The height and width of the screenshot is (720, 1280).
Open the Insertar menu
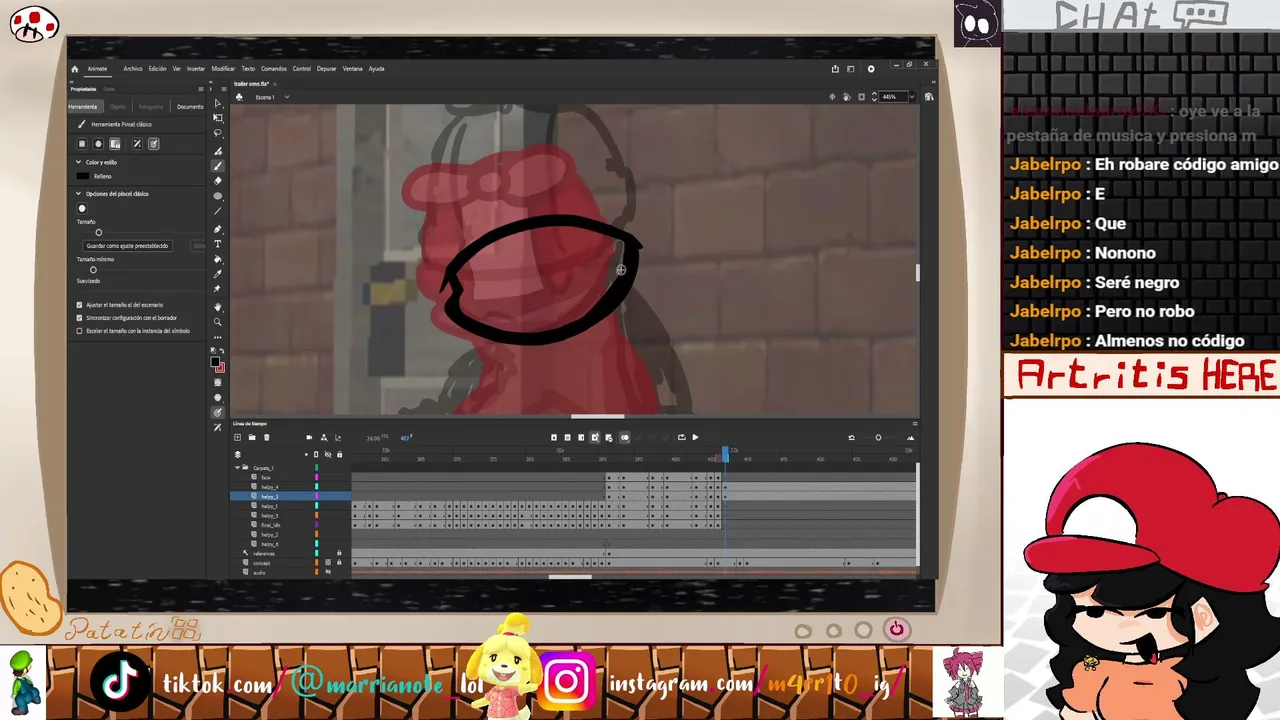(196, 69)
